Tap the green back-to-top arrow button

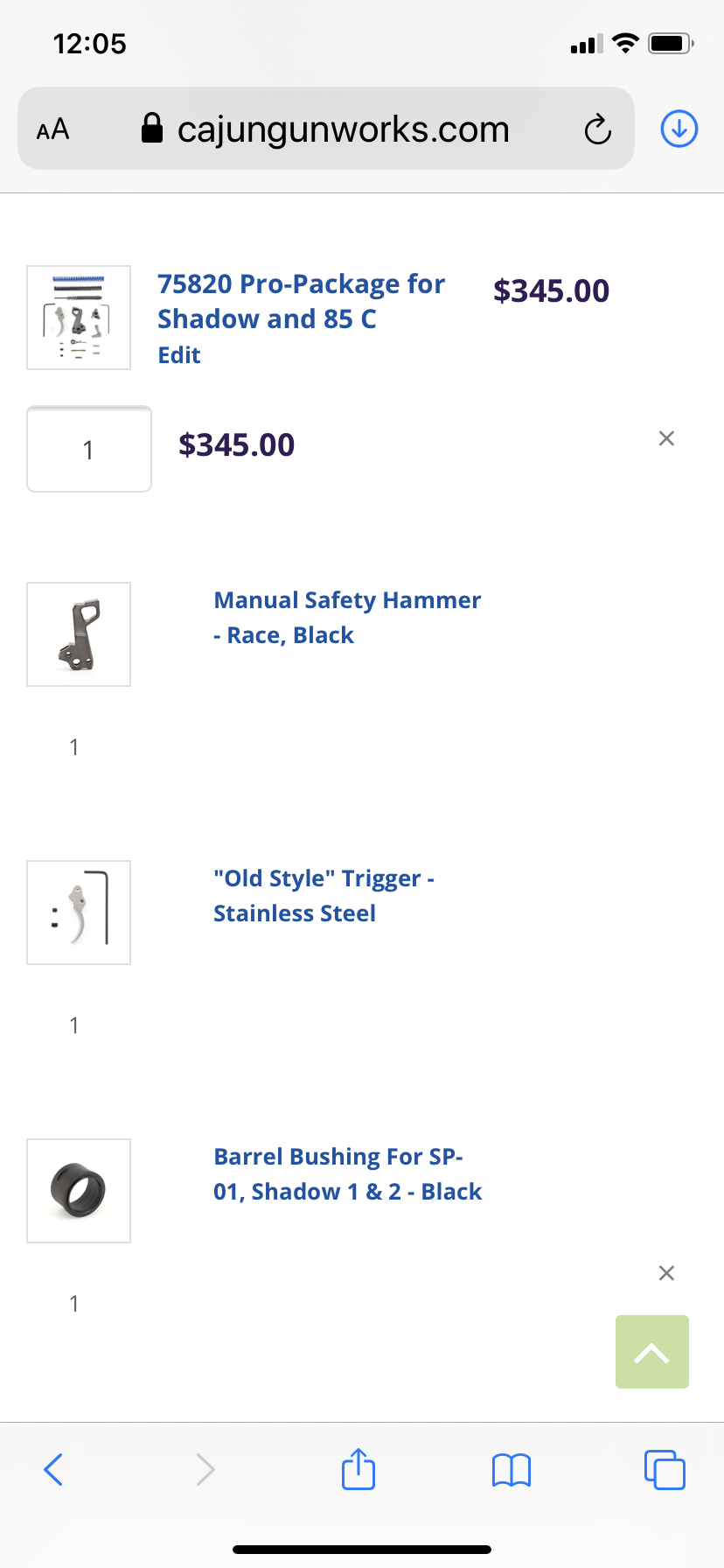(x=652, y=1352)
